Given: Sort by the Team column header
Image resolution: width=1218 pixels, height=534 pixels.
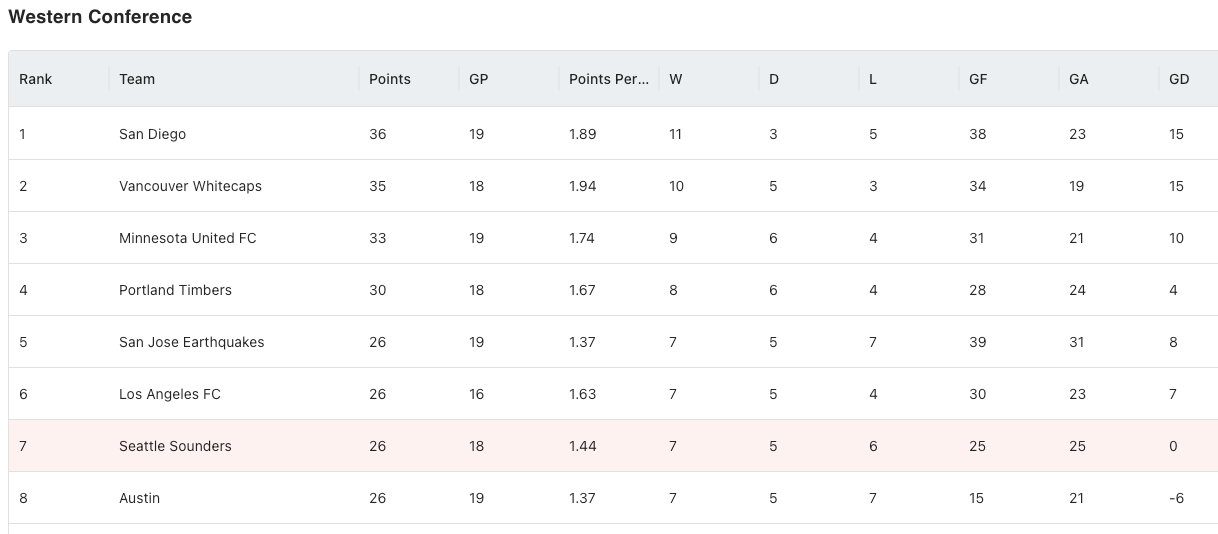Looking at the screenshot, I should (x=234, y=79).
